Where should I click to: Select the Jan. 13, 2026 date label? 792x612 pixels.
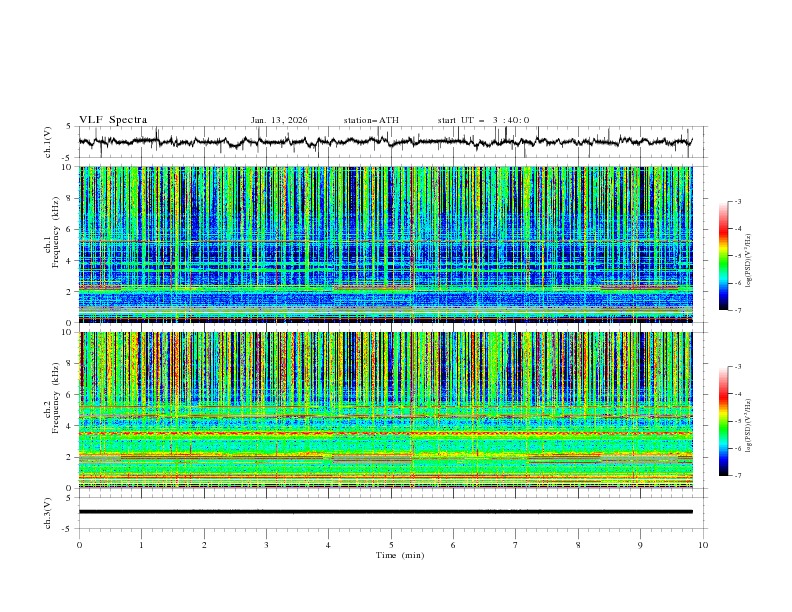click(279, 120)
